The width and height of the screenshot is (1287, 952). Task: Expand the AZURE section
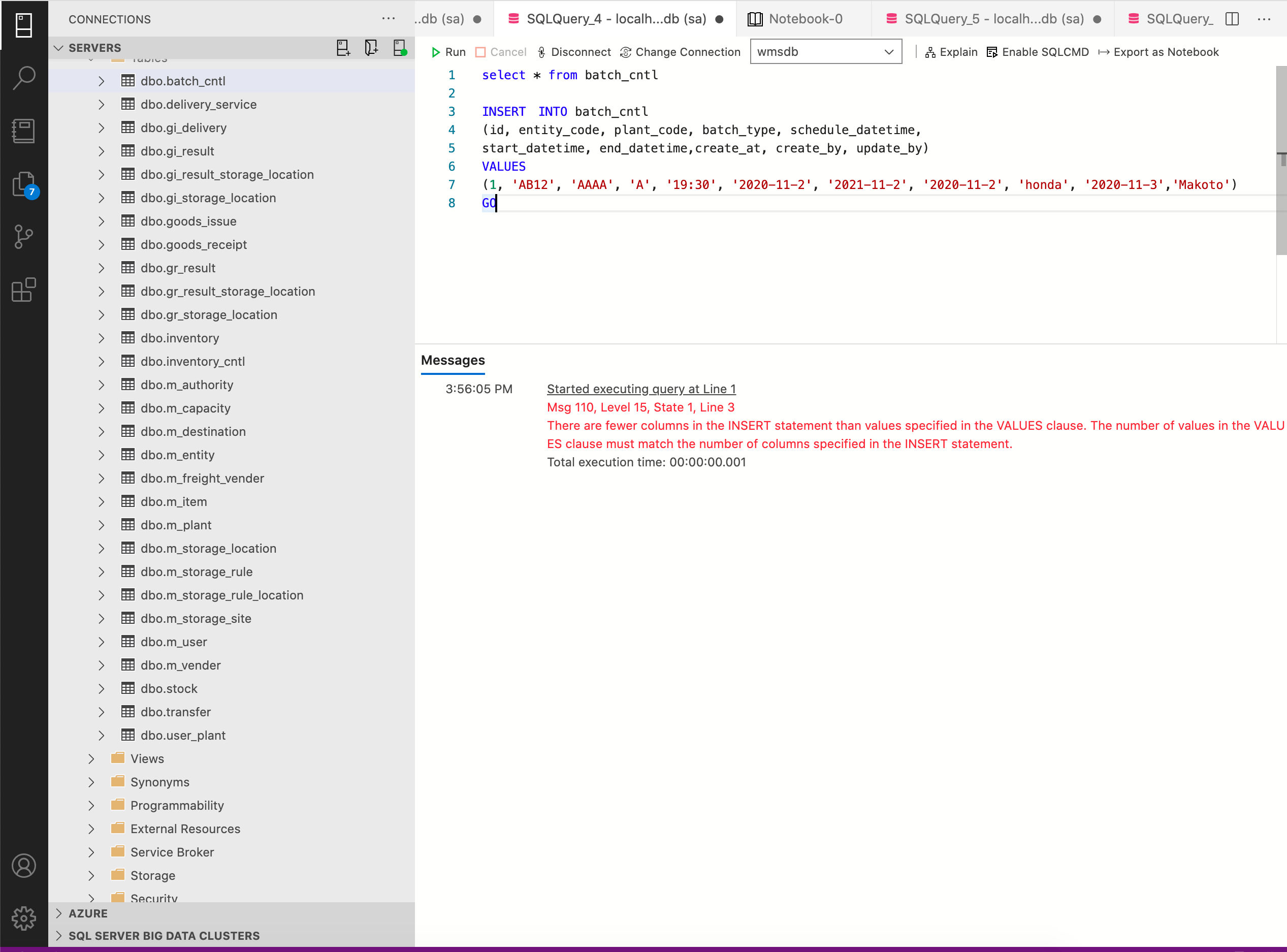point(87,913)
